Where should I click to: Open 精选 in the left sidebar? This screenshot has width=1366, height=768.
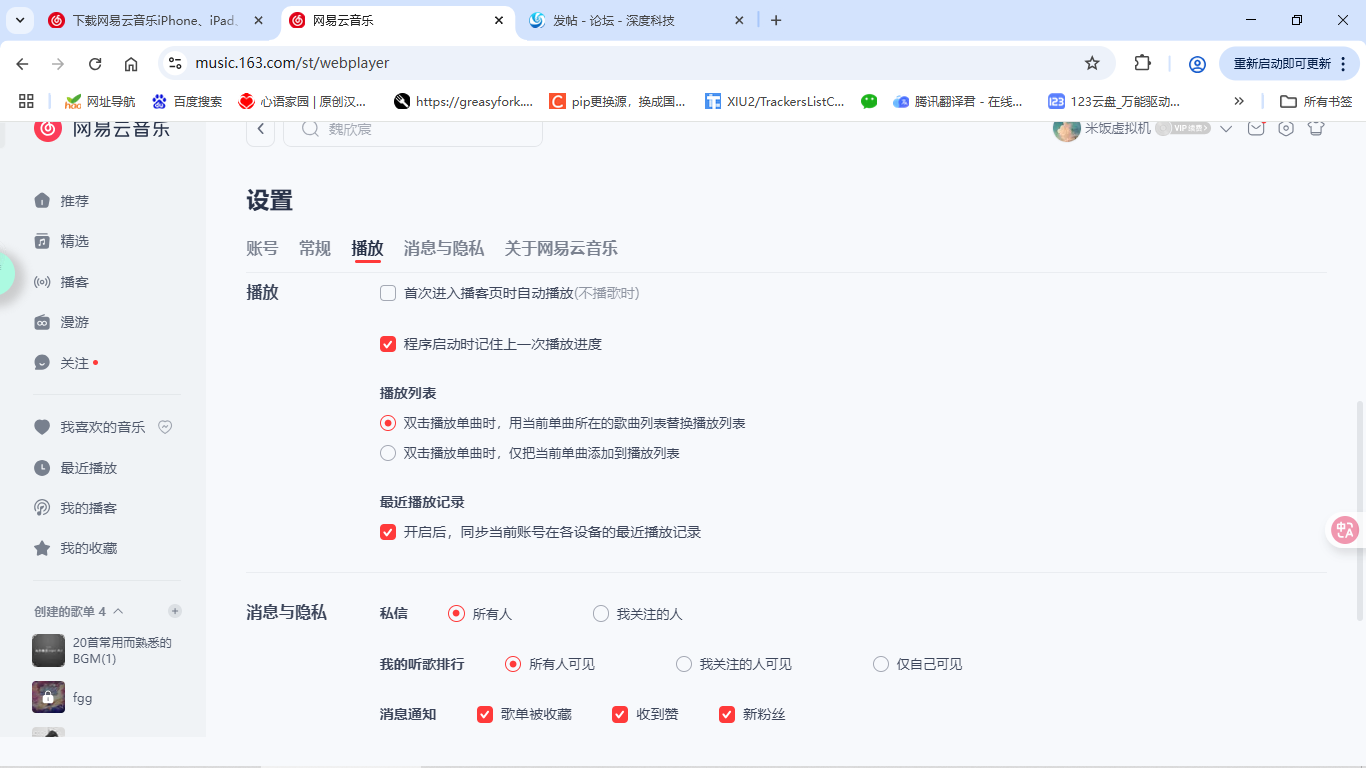[62, 241]
